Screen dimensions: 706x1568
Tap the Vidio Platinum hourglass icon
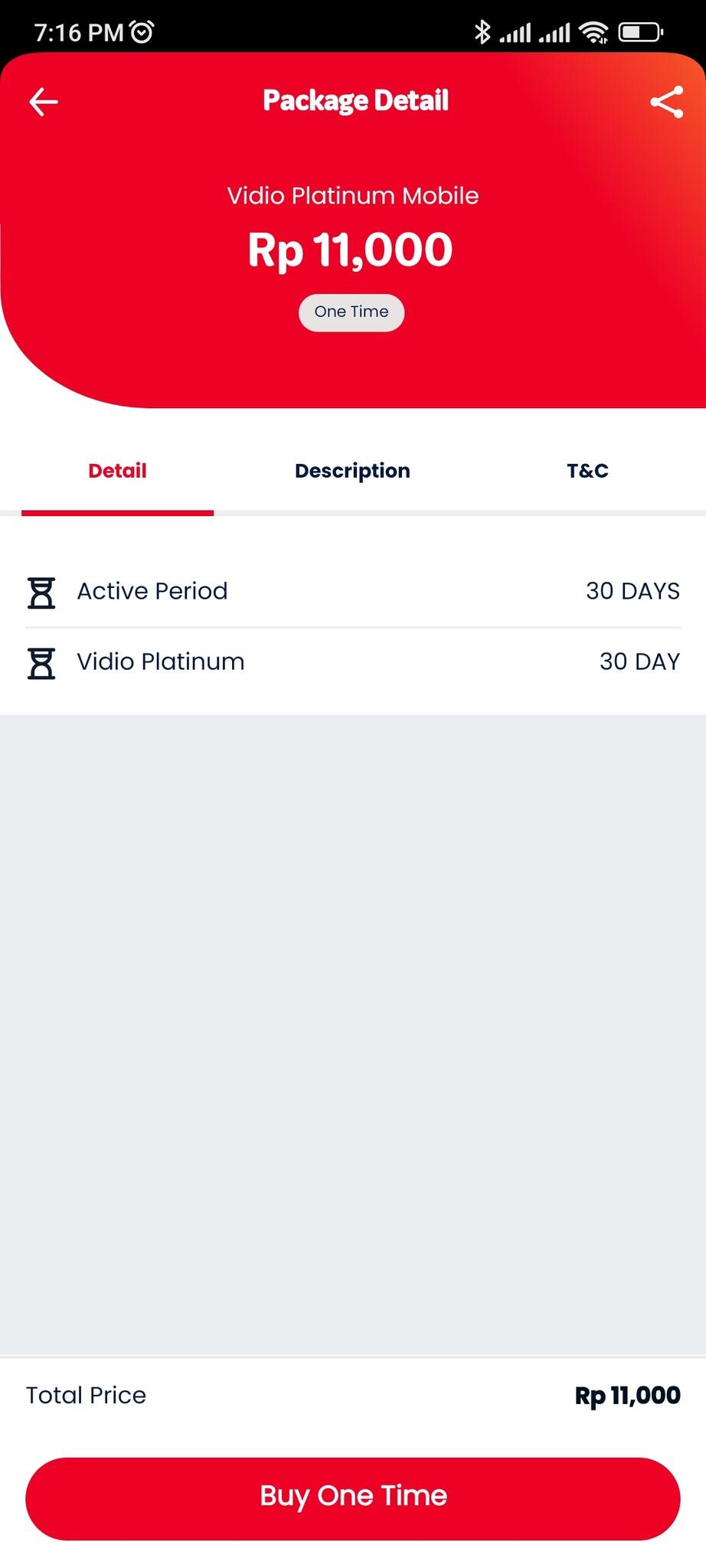pyautogui.click(x=41, y=663)
